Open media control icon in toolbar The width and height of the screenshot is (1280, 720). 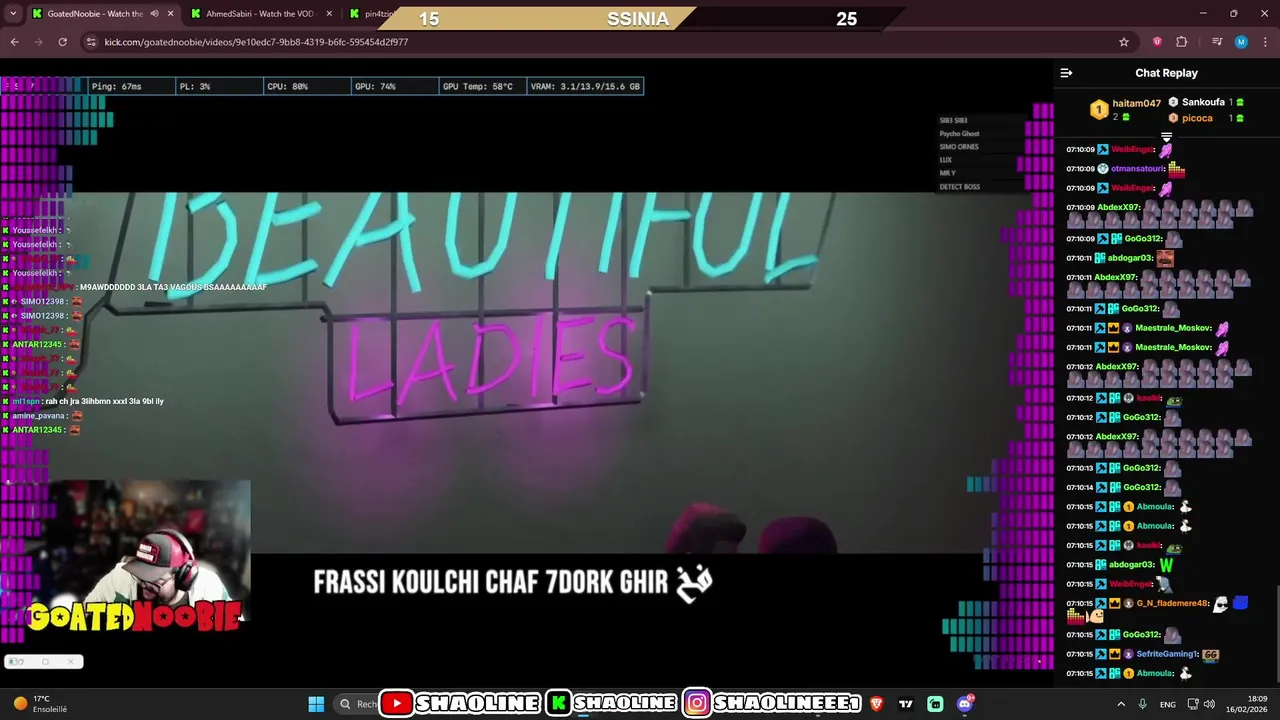coord(1217,42)
